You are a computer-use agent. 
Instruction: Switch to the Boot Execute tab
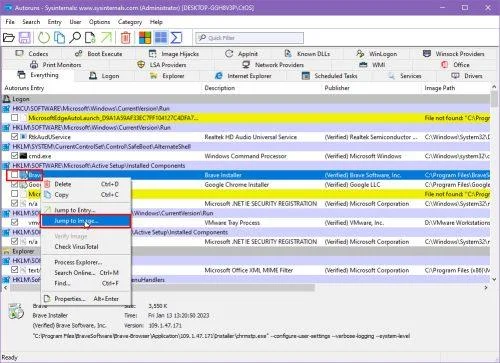click(x=98, y=54)
